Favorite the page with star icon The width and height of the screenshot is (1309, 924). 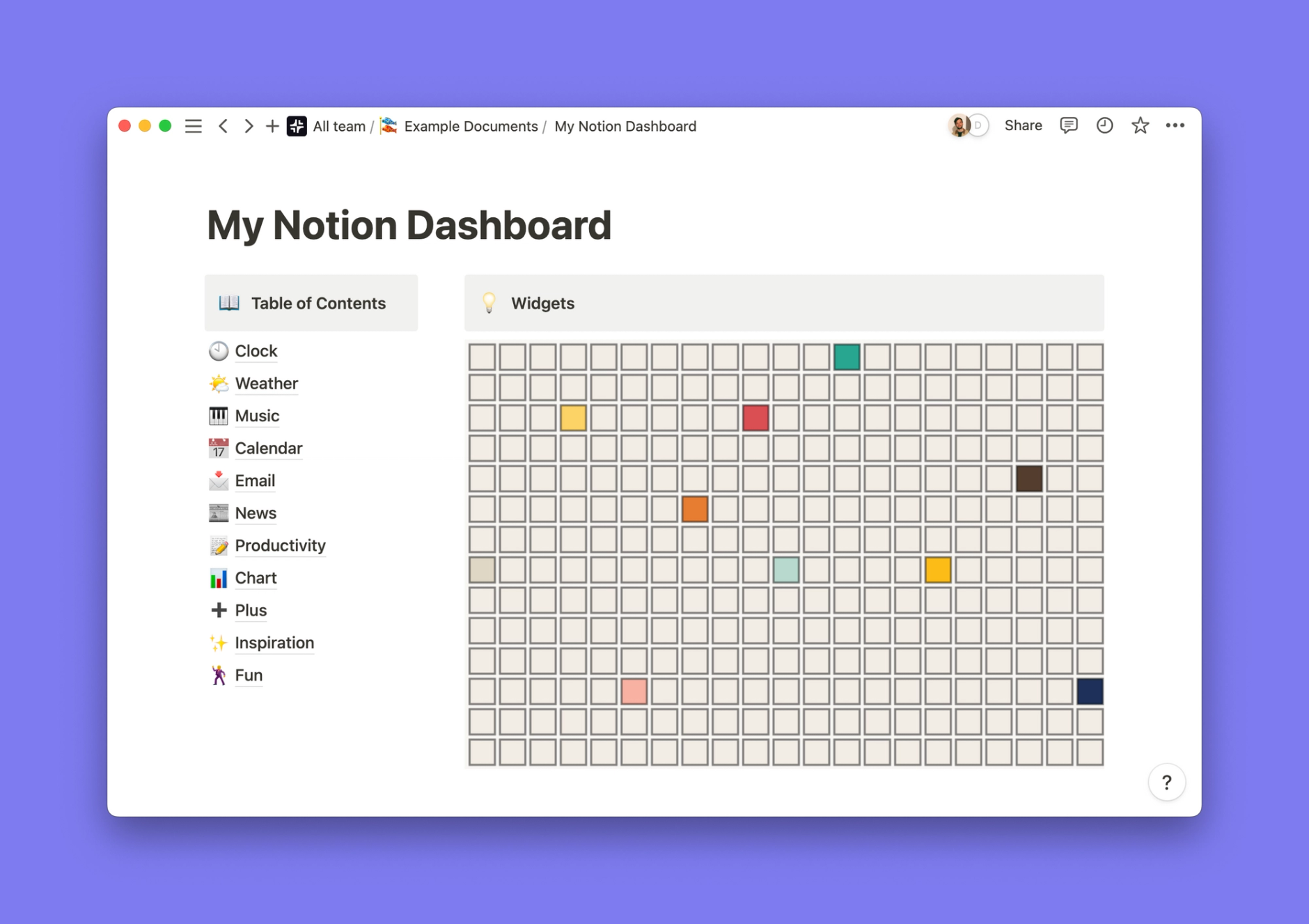tap(1140, 125)
